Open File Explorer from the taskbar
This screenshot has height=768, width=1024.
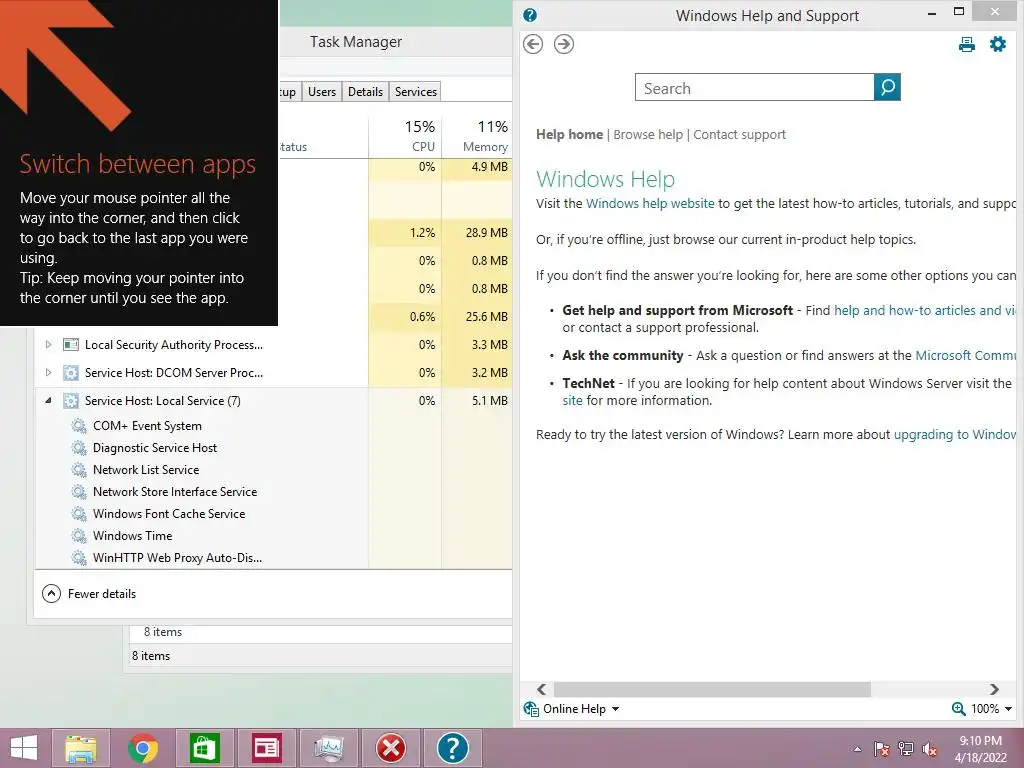(80, 748)
